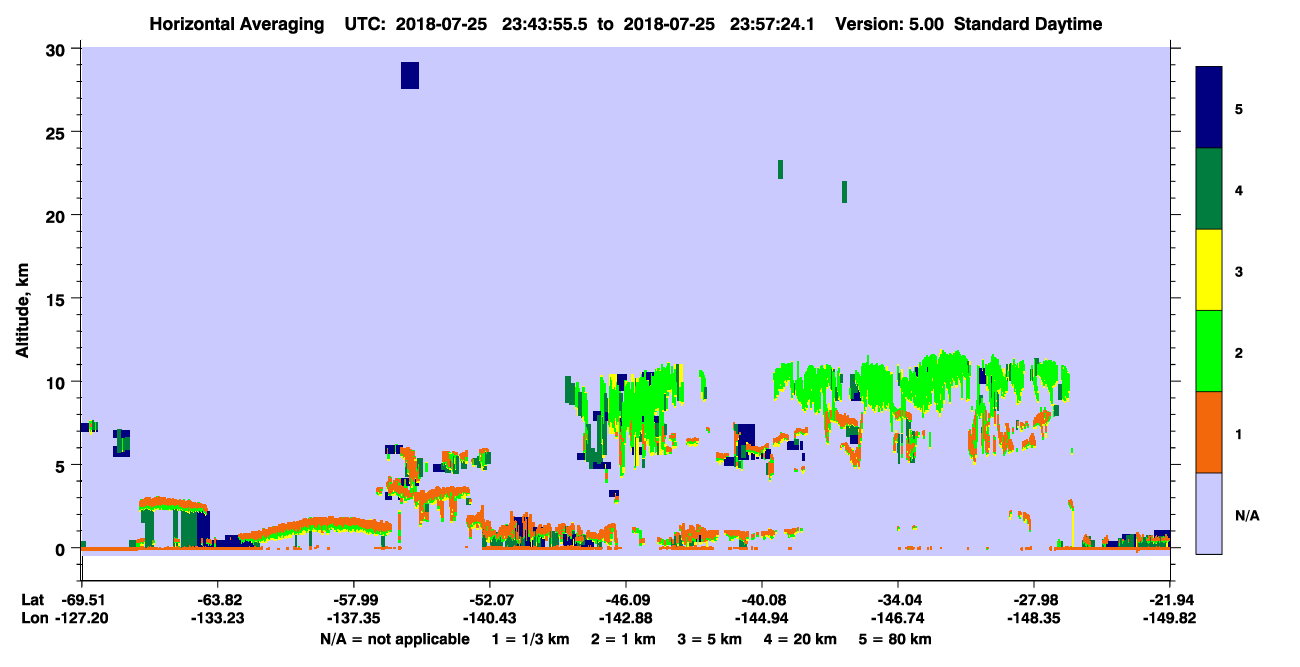Click the 'Lat' axis row label
Screen dimensions: 1300x667
31,600
